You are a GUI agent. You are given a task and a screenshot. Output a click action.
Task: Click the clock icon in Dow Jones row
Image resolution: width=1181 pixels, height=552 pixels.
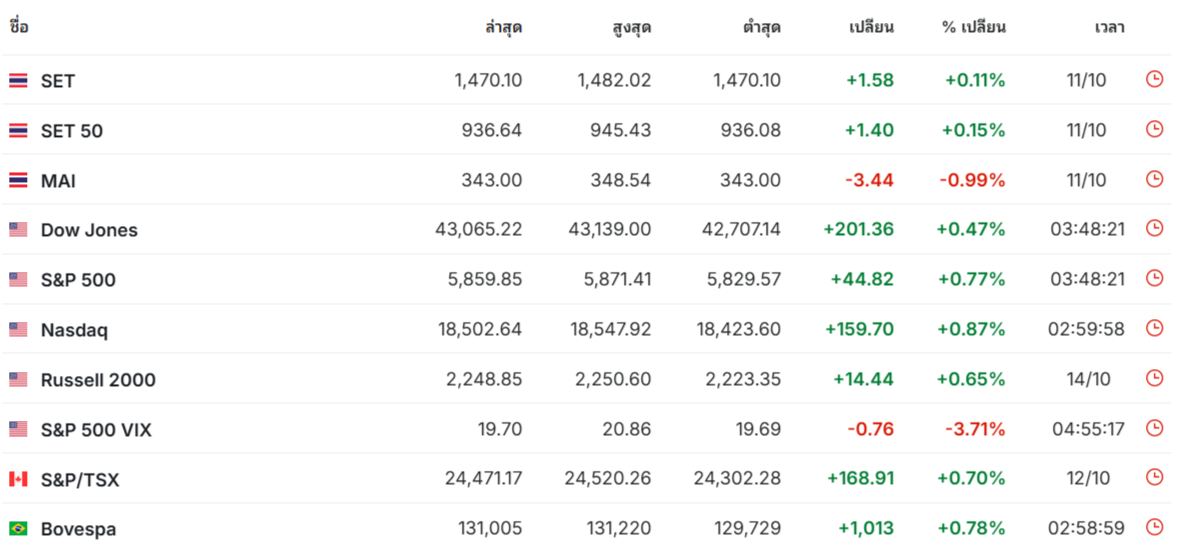click(1154, 228)
